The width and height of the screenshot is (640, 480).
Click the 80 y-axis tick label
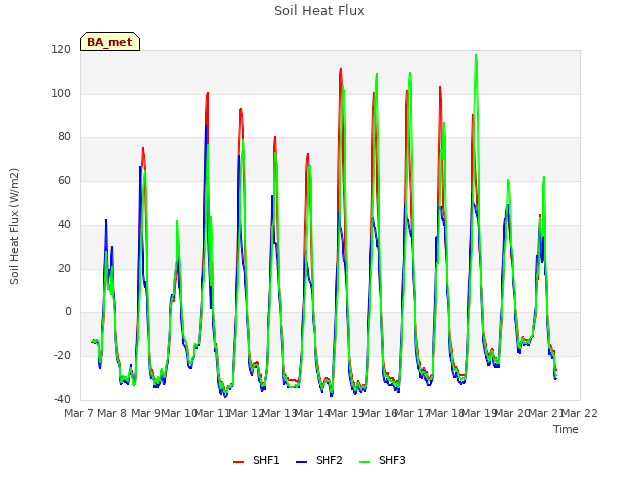point(64,137)
